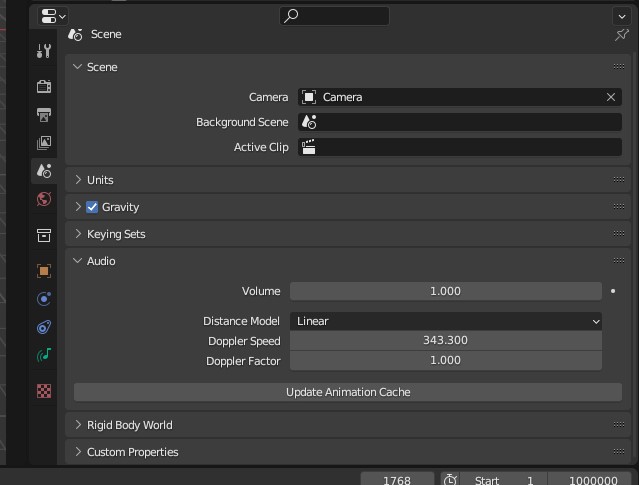This screenshot has height=485, width=639.
Task: Disable the Gravity checkbox
Action: point(92,207)
